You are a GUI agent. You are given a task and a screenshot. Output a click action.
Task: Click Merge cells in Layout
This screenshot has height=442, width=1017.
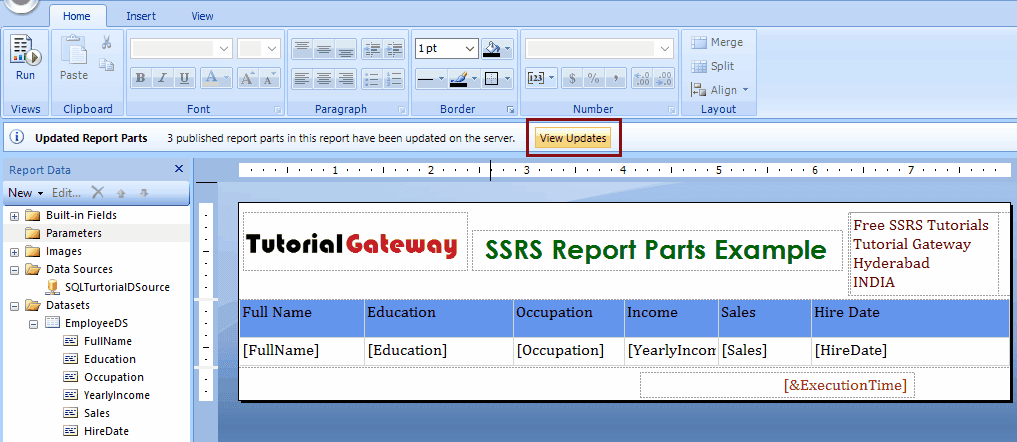pyautogui.click(x=717, y=42)
